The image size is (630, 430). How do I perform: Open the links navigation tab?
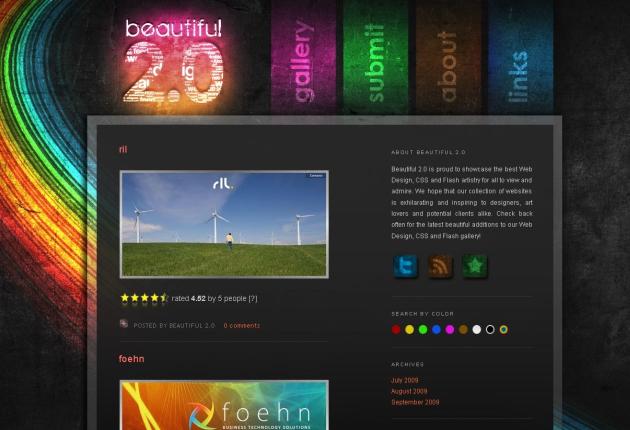(520, 57)
